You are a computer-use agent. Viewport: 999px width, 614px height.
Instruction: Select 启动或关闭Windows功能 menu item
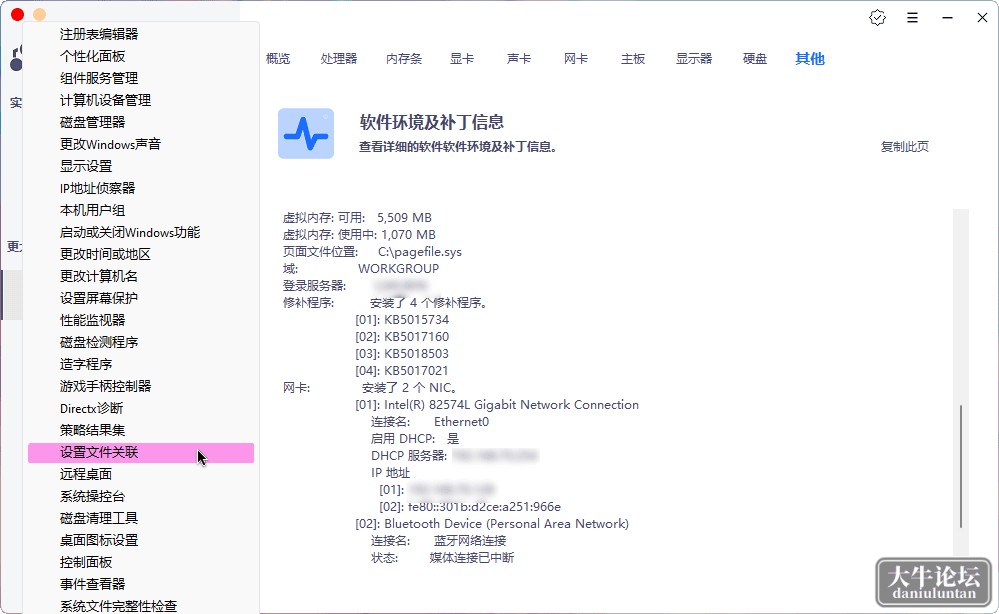pos(141,232)
